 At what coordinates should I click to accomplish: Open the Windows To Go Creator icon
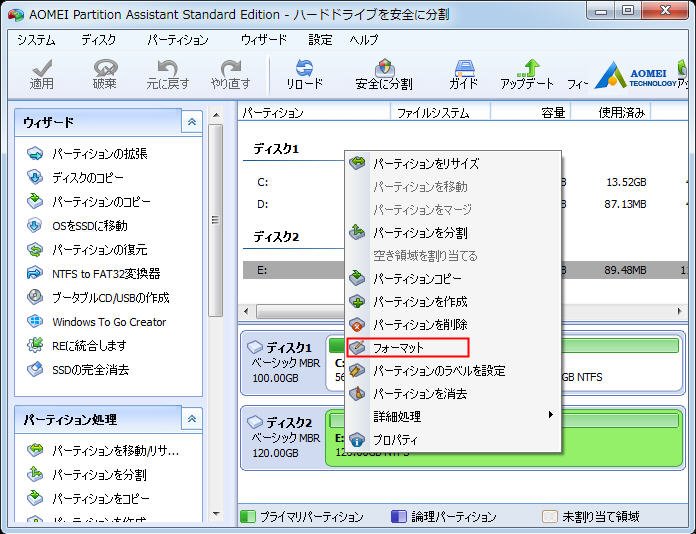35,321
